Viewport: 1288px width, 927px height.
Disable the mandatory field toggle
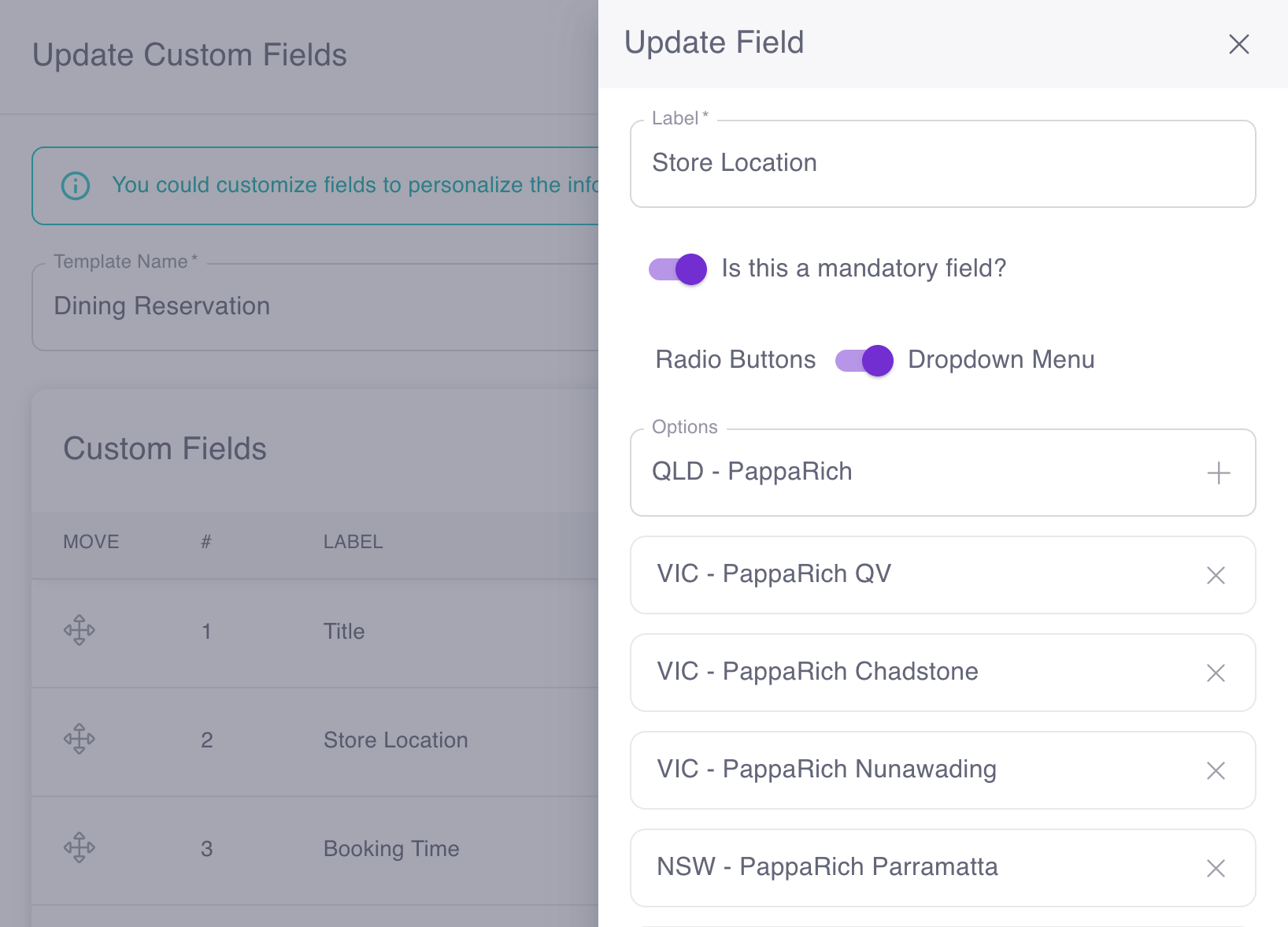point(675,269)
